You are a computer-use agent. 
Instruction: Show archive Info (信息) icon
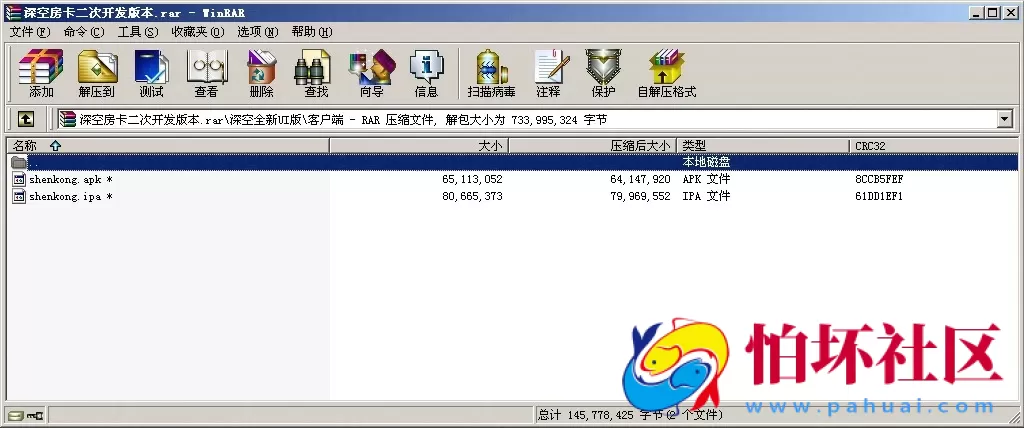(x=426, y=73)
